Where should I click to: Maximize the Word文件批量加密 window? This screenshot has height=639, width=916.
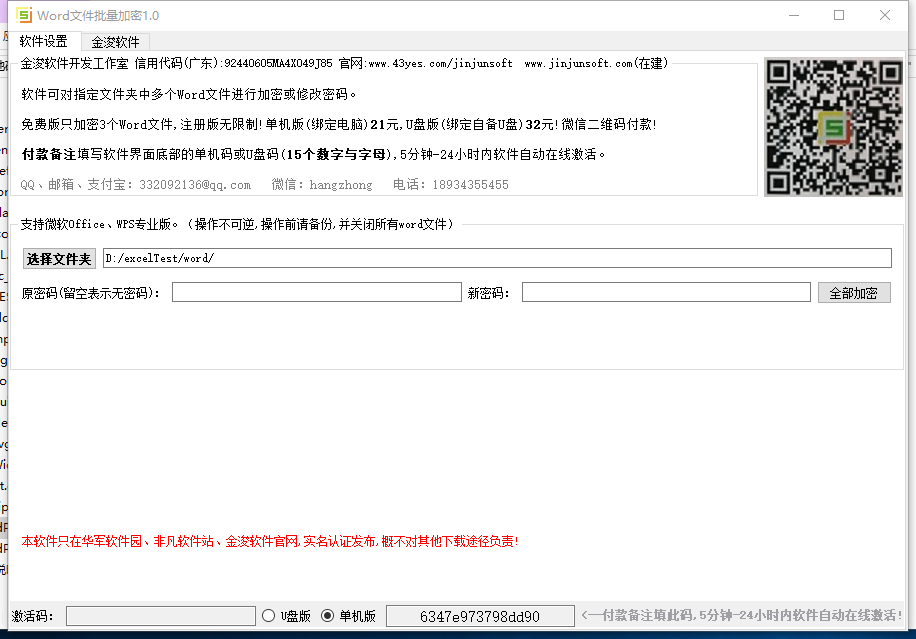point(839,15)
